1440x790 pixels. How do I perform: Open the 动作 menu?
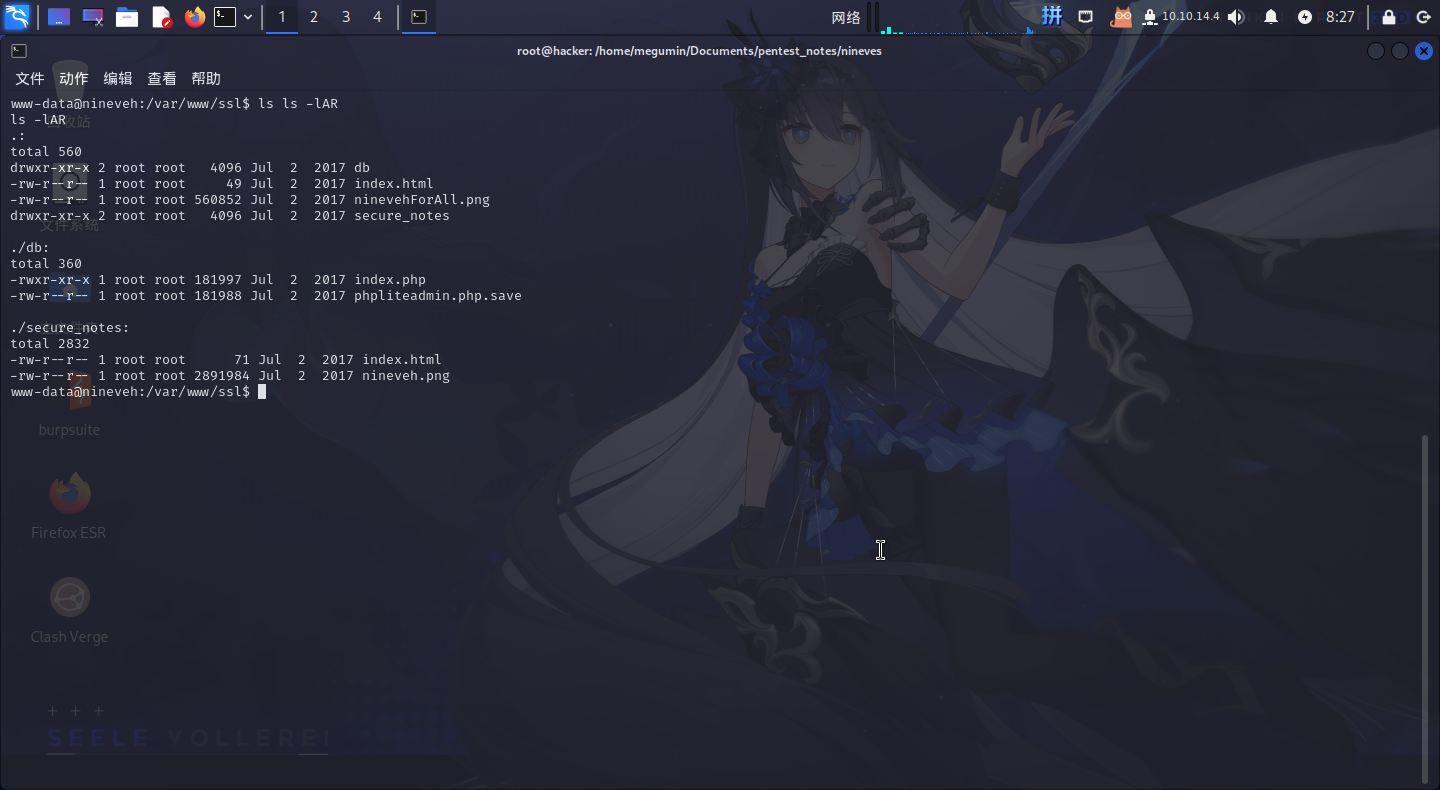(x=74, y=78)
